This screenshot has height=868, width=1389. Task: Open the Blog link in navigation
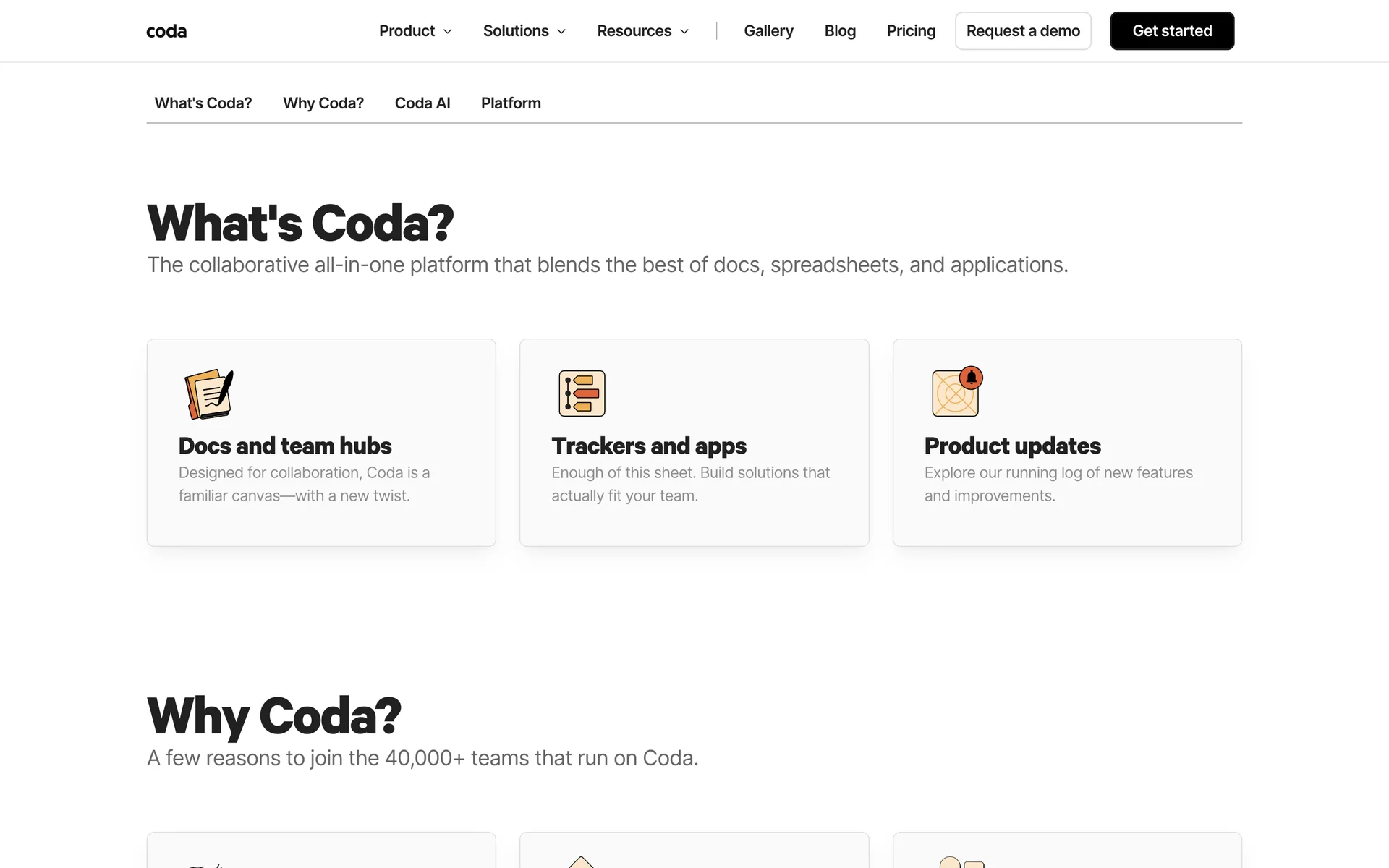pos(840,31)
